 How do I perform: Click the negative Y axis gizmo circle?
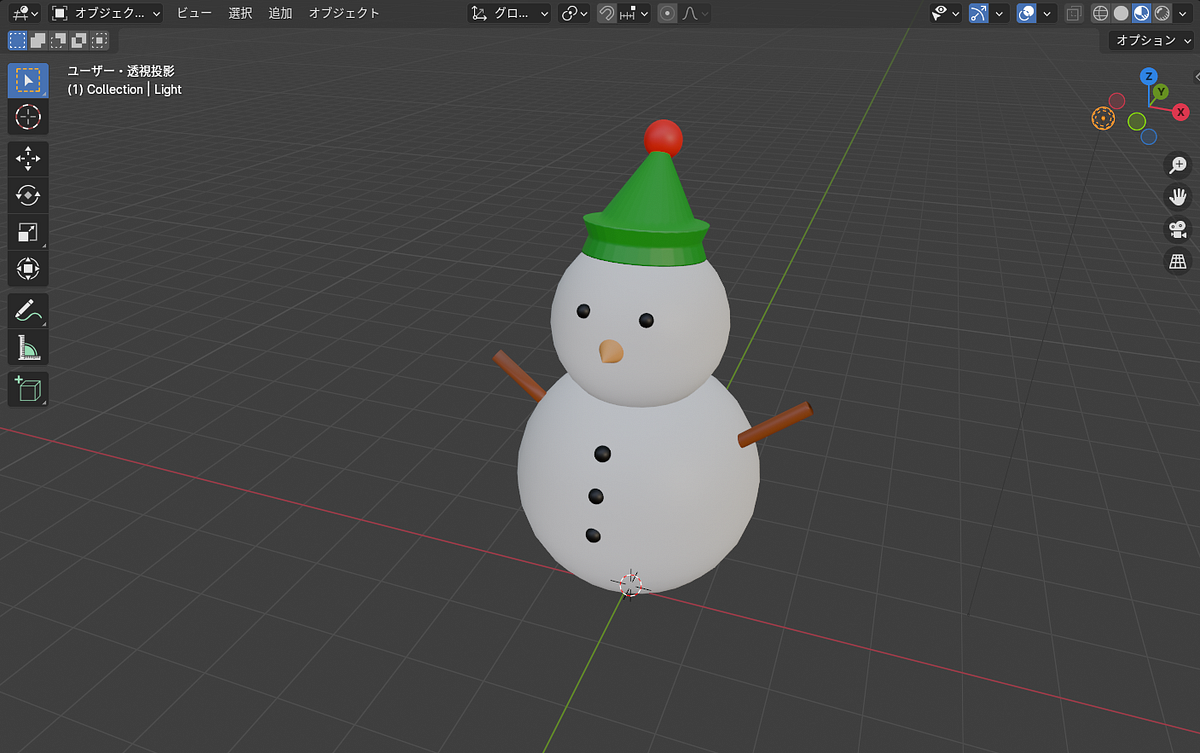coord(1137,121)
